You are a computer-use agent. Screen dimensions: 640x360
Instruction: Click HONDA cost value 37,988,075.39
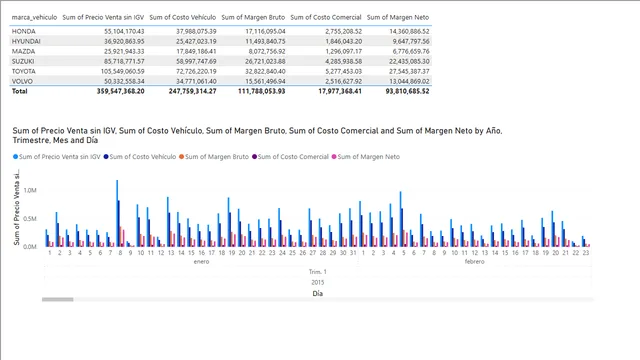(x=196, y=31)
